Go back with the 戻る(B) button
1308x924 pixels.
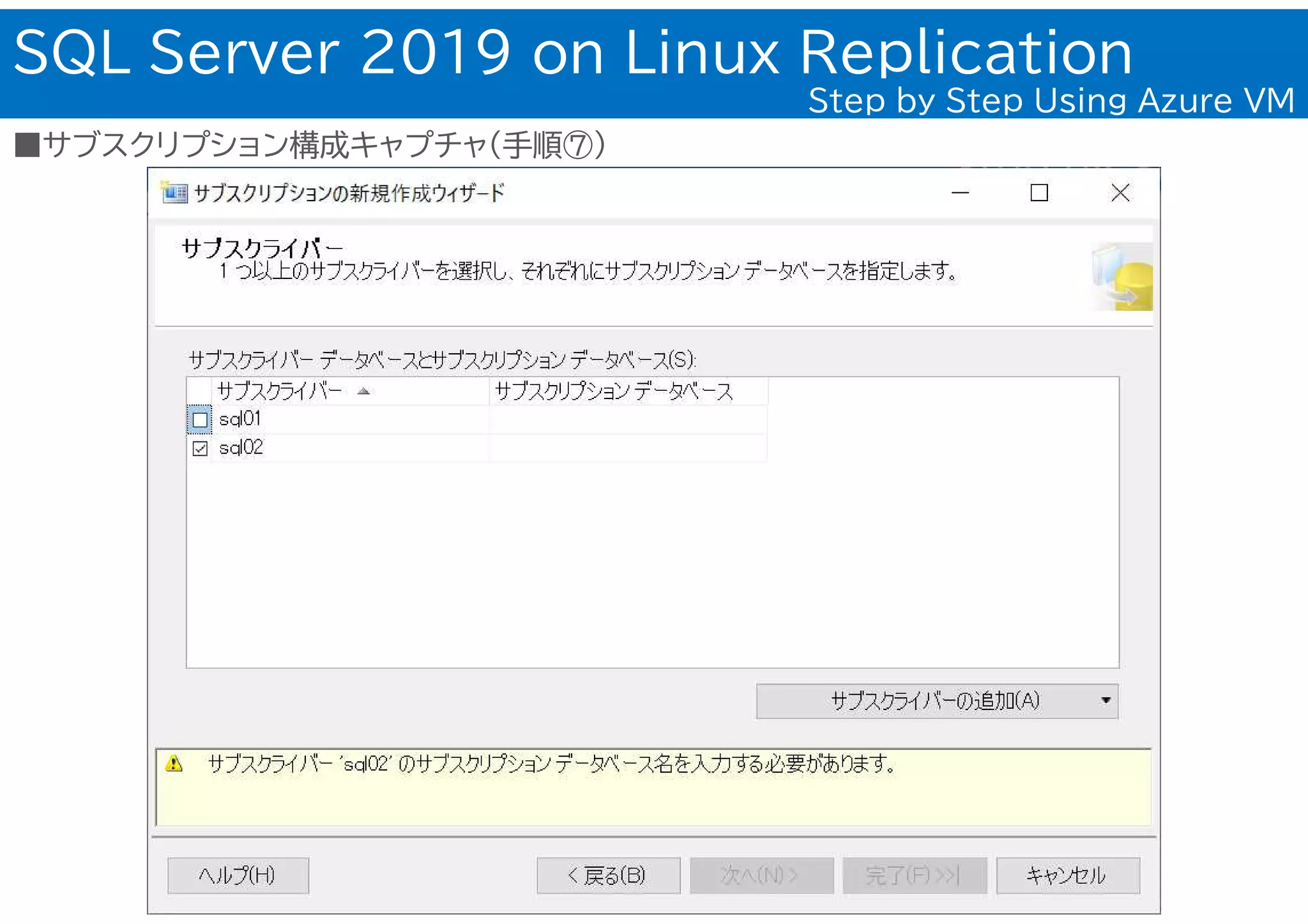pyautogui.click(x=609, y=875)
